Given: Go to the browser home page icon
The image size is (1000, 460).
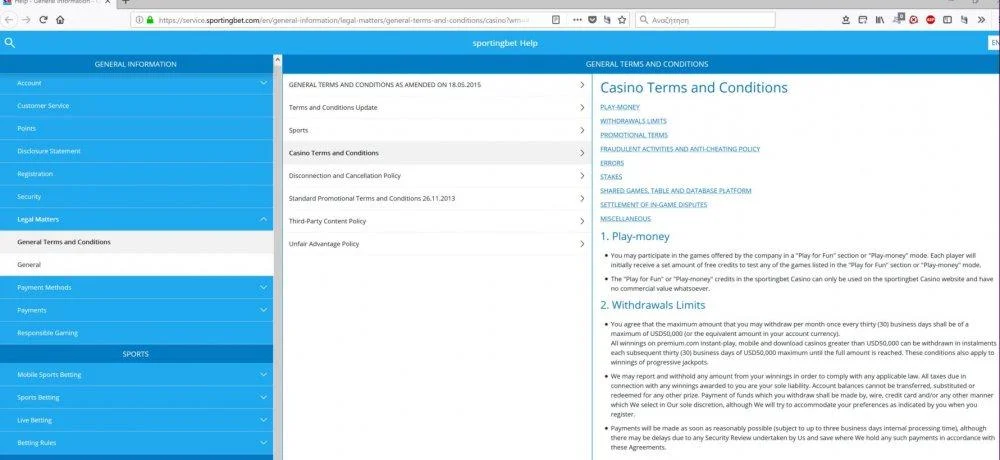Looking at the screenshot, I should [x=60, y=20].
